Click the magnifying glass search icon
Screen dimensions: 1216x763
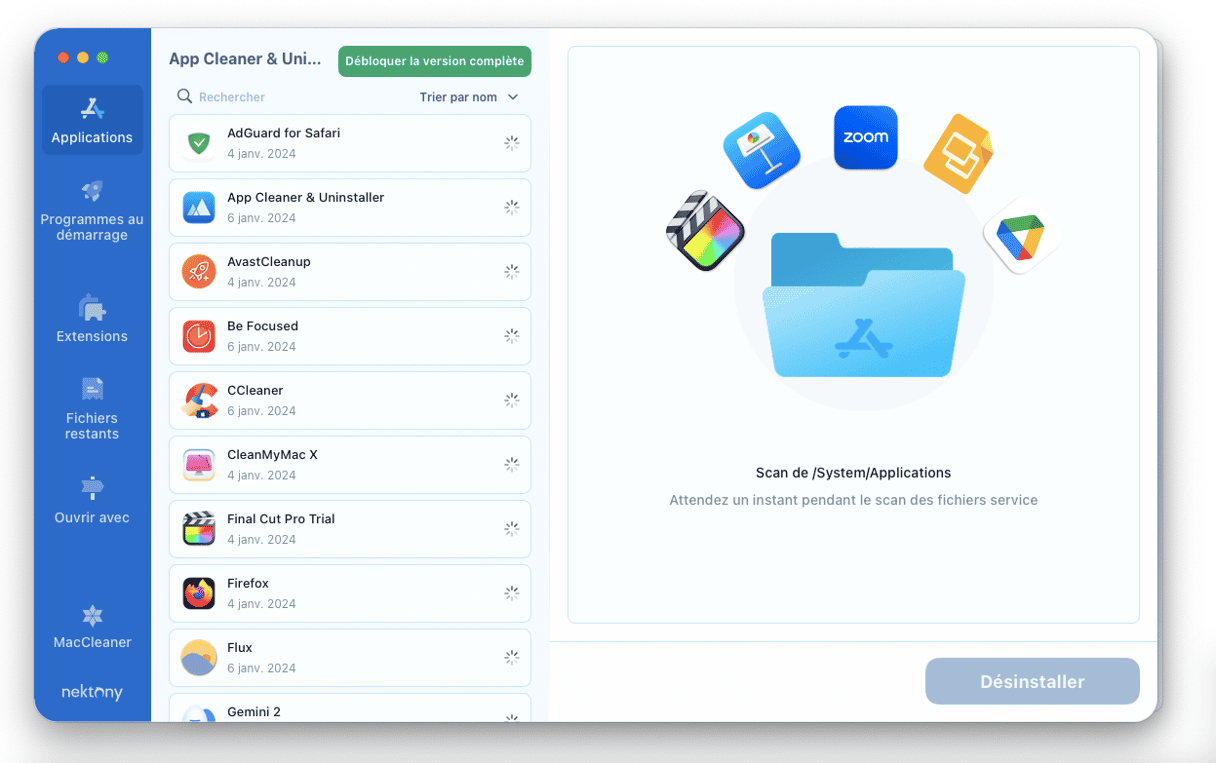184,97
